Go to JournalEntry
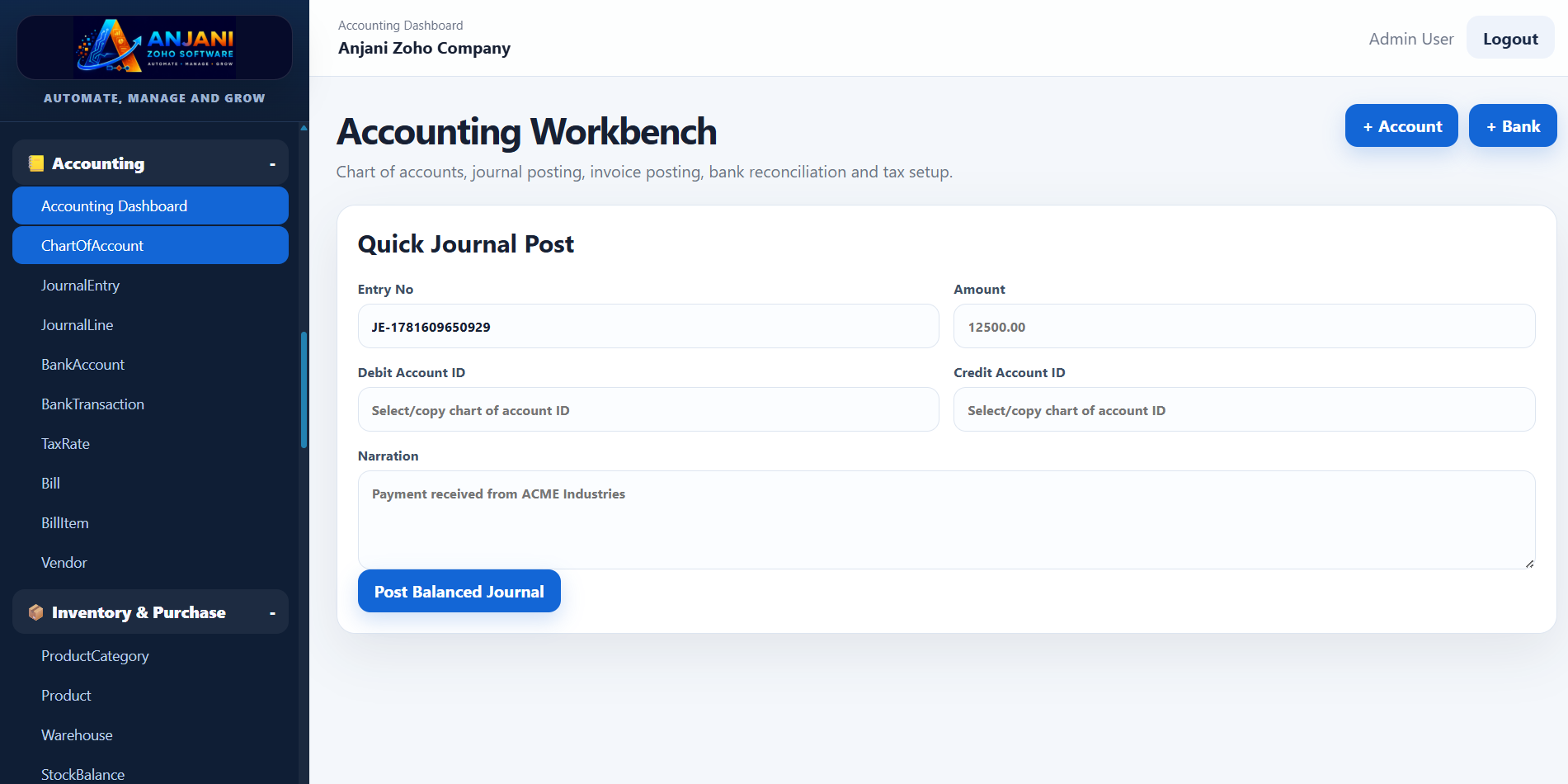Image resolution: width=1568 pixels, height=784 pixels. (x=150, y=285)
